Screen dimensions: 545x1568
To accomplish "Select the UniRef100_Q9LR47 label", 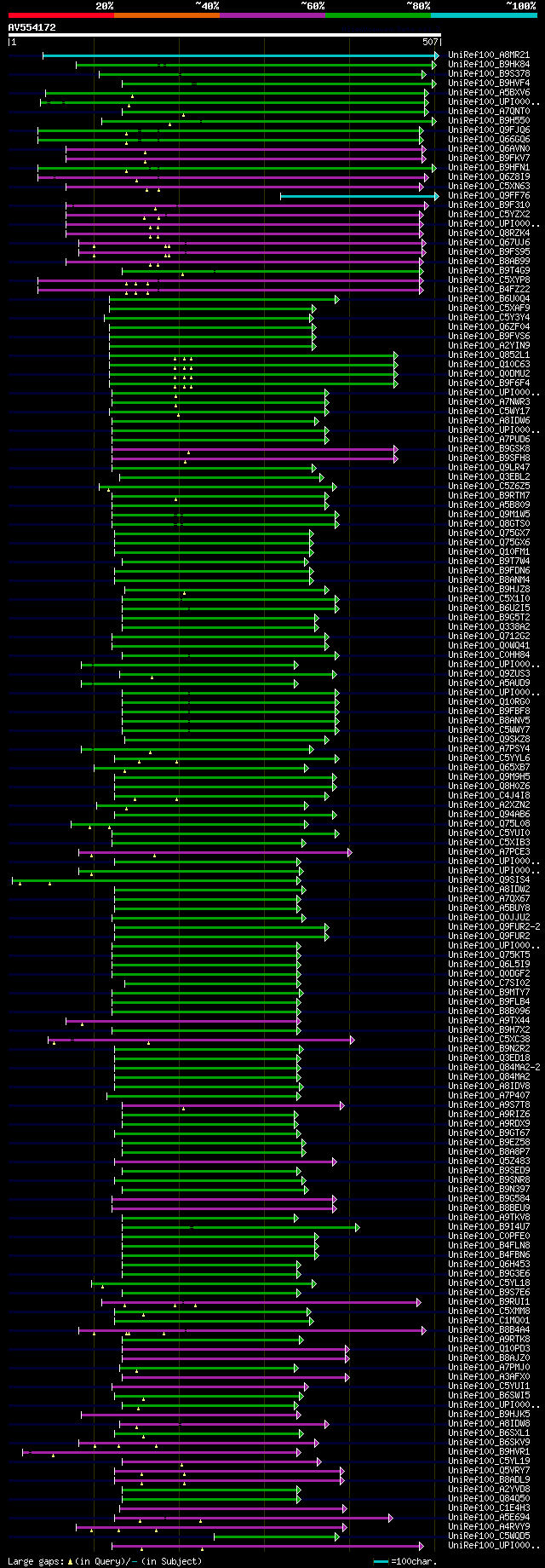I will click(x=489, y=468).
